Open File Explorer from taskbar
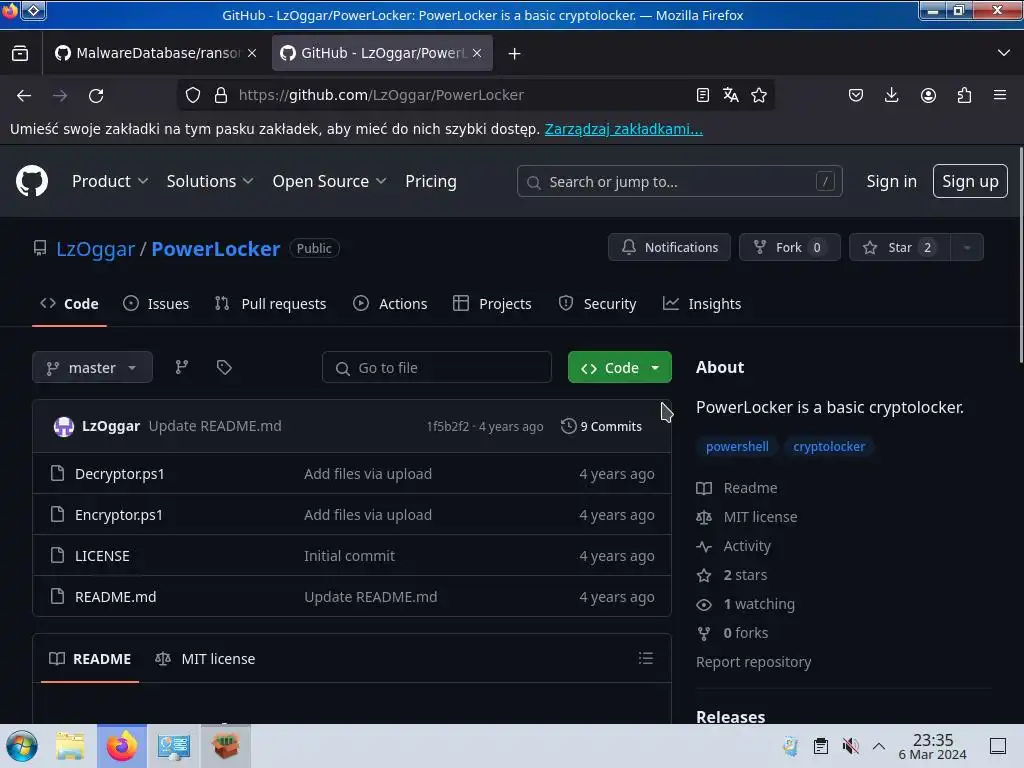The width and height of the screenshot is (1024, 768). pos(71,746)
